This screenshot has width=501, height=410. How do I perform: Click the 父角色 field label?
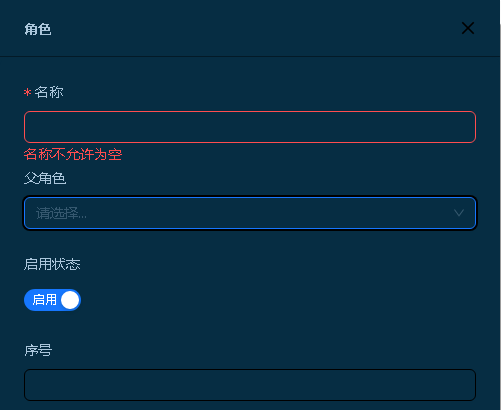(x=45, y=178)
